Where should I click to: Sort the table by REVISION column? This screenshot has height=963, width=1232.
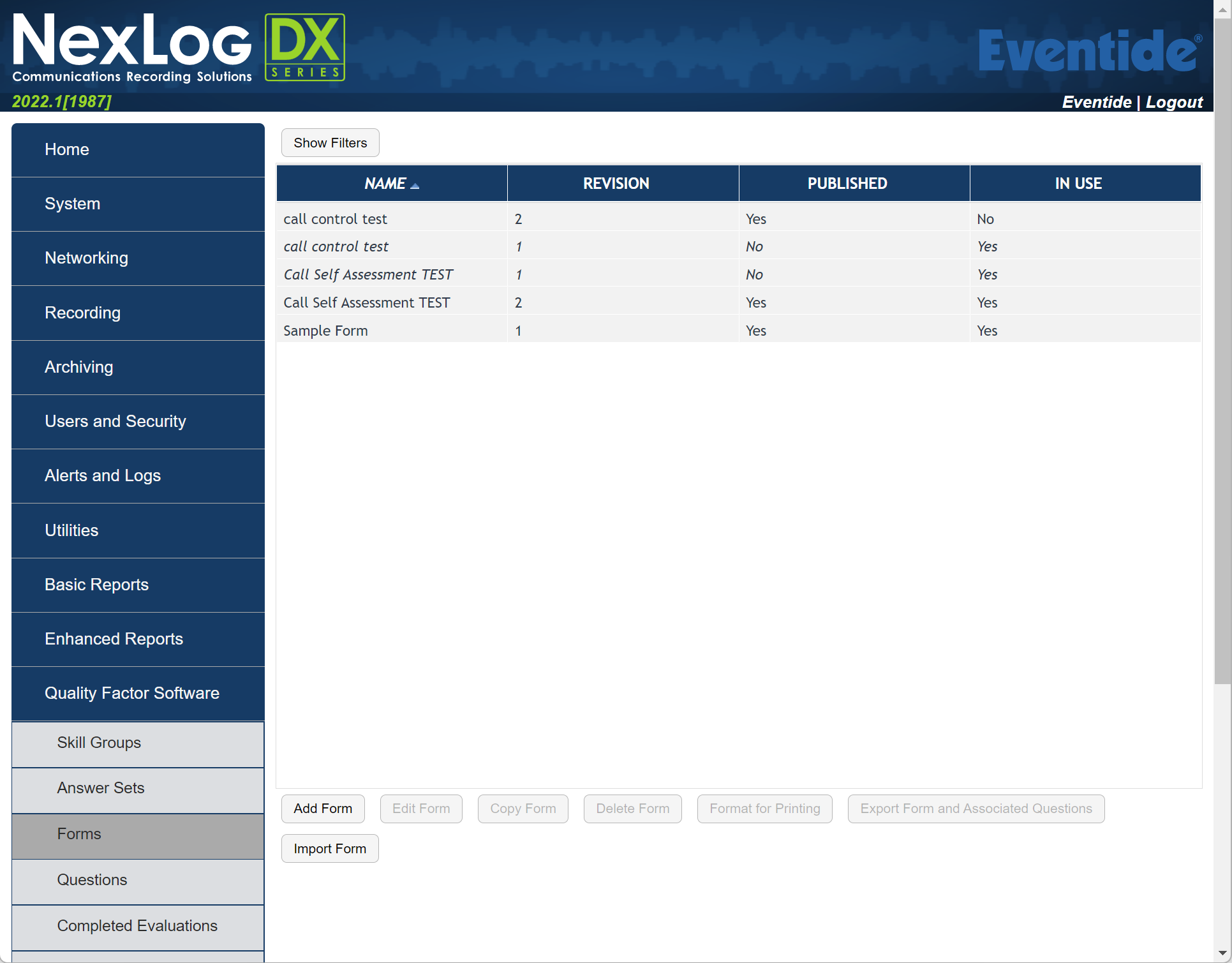click(x=616, y=183)
